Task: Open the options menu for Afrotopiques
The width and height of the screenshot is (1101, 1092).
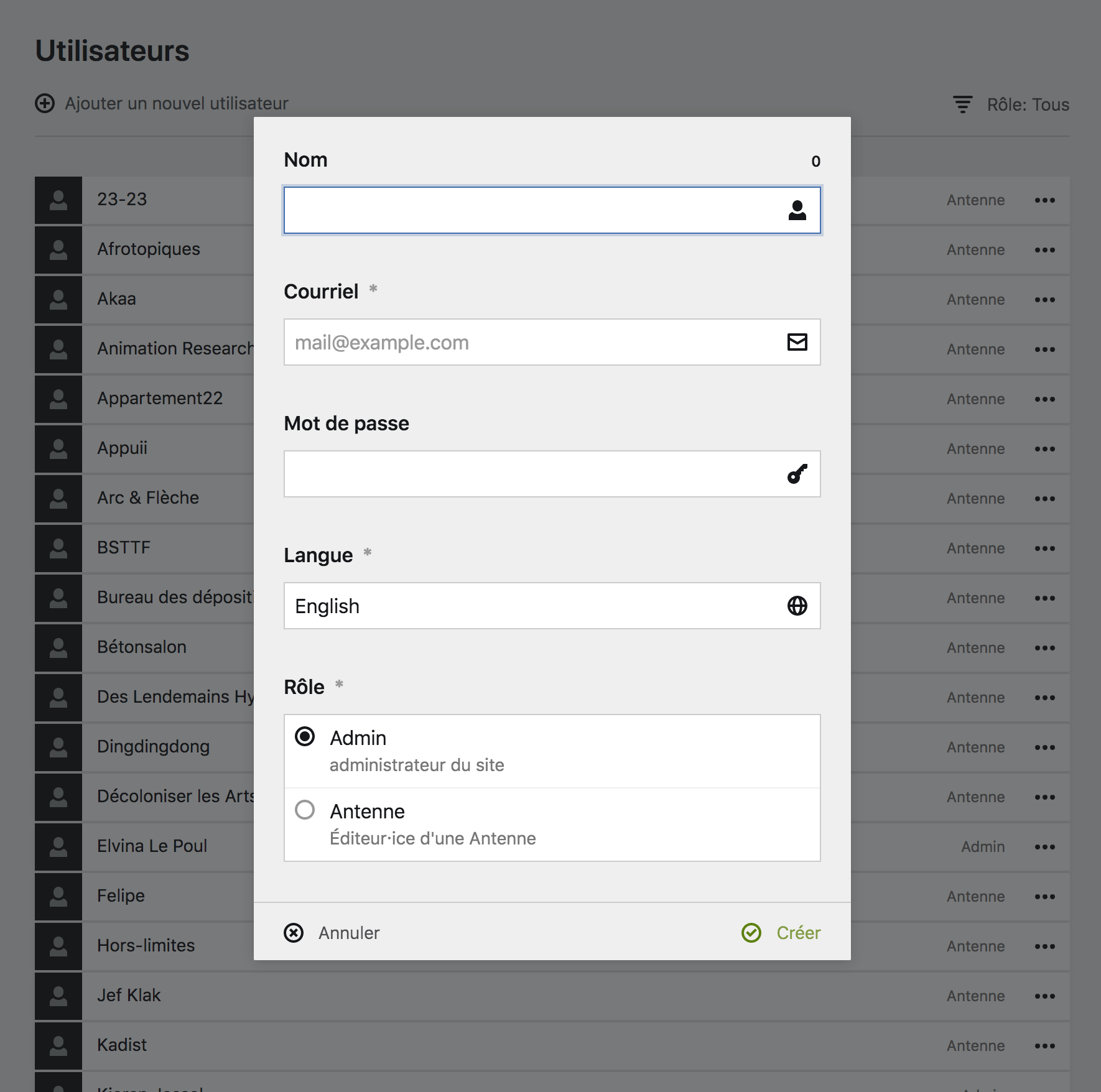Action: [1044, 250]
